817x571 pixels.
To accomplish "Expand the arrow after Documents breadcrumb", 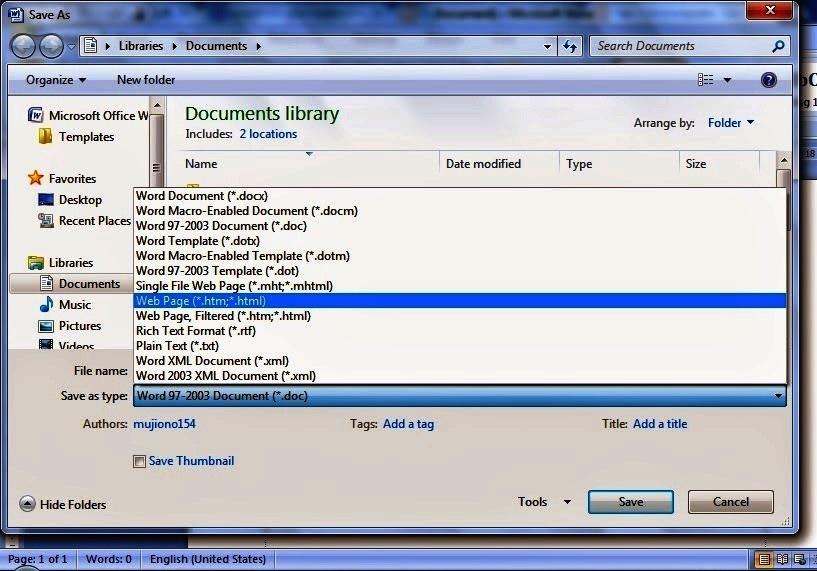I will [x=258, y=46].
